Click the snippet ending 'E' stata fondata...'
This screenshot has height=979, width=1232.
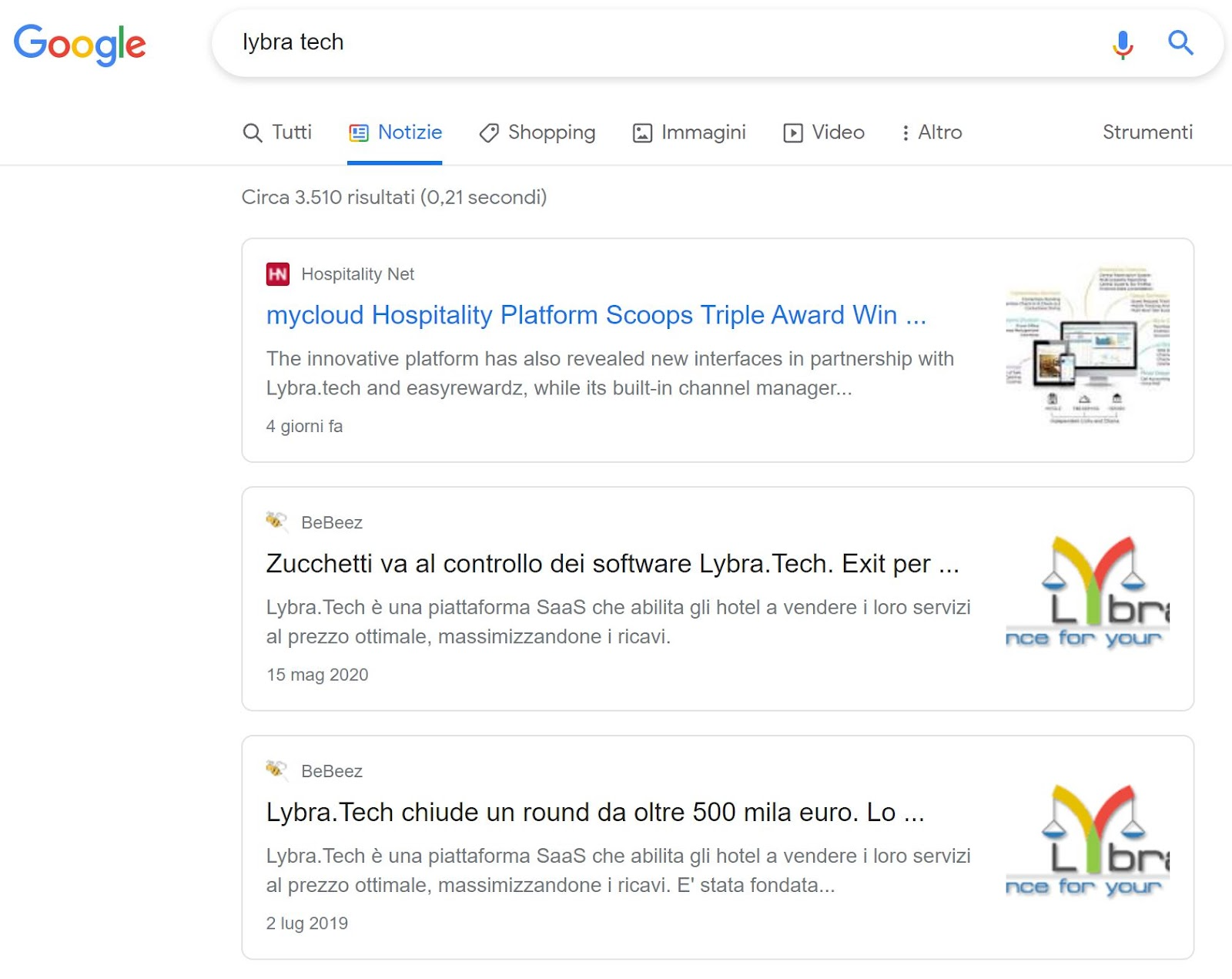click(618, 871)
